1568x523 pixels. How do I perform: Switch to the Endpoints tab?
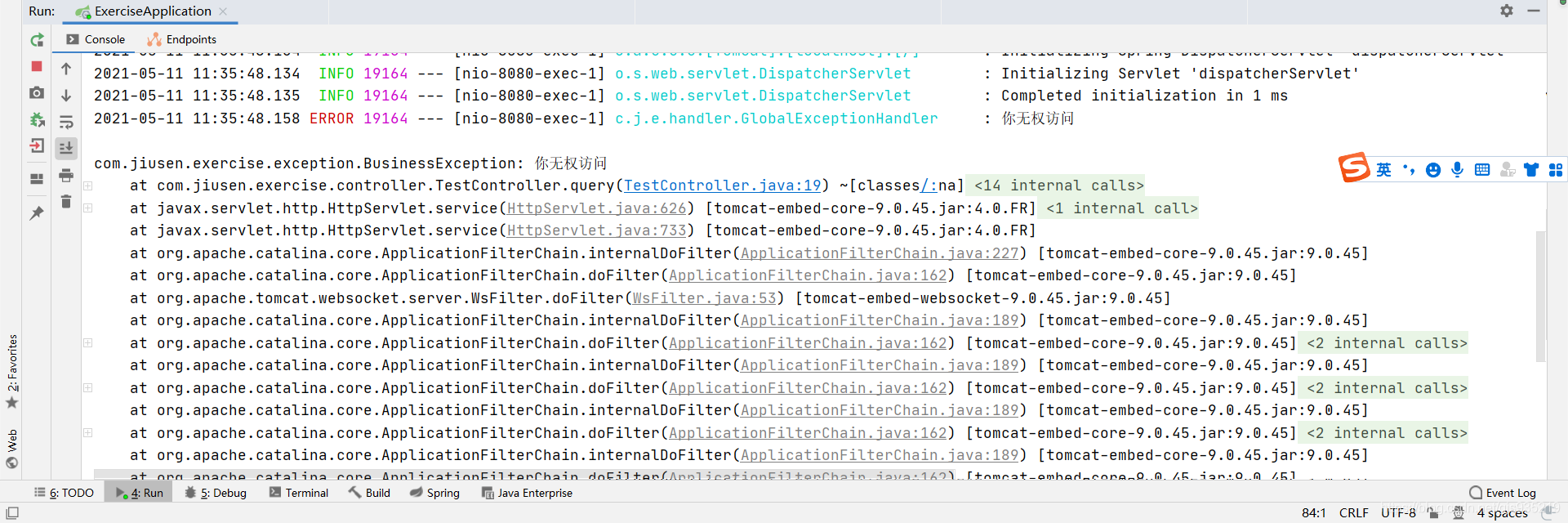point(181,39)
